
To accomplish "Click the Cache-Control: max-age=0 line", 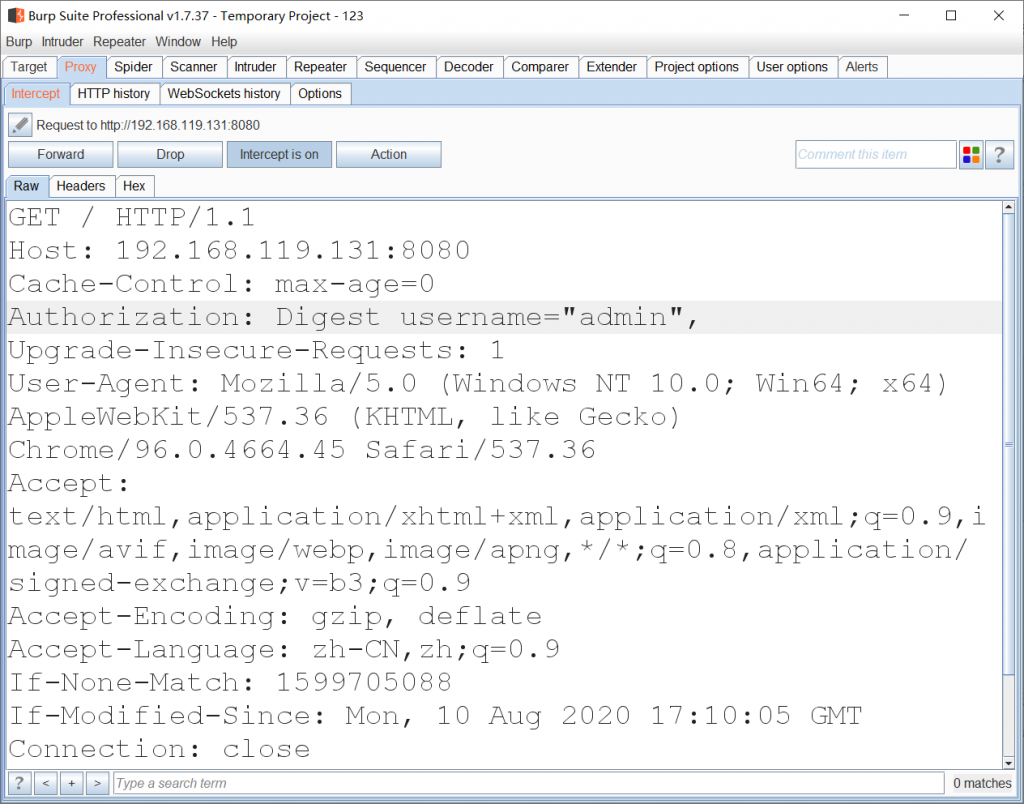I will [x=221, y=284].
